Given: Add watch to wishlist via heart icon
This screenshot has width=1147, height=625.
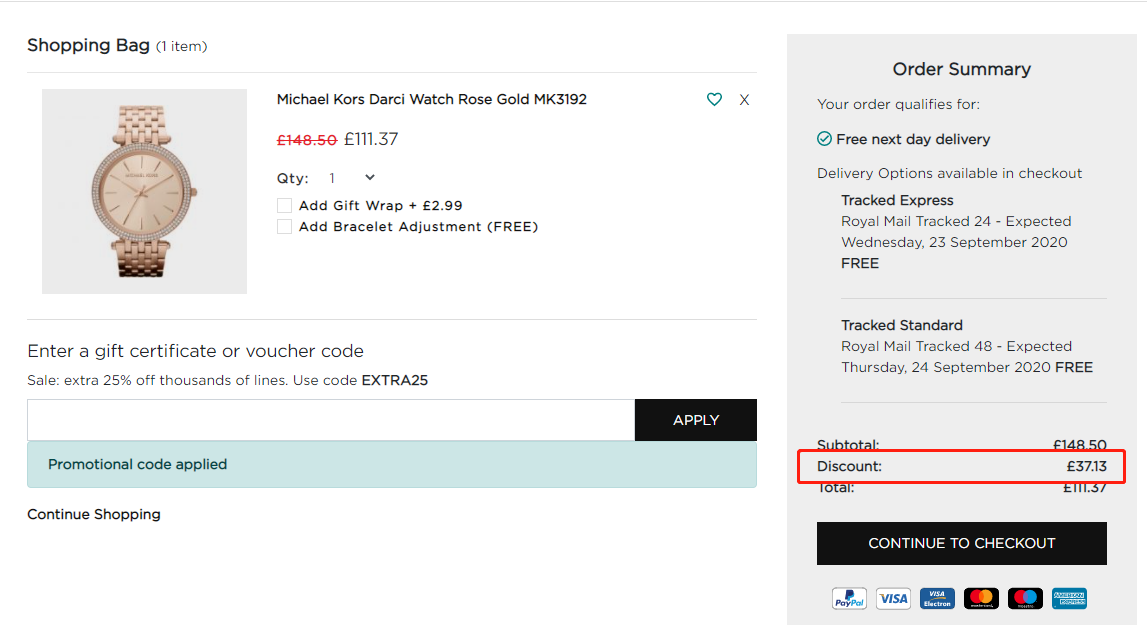Looking at the screenshot, I should tap(714, 100).
